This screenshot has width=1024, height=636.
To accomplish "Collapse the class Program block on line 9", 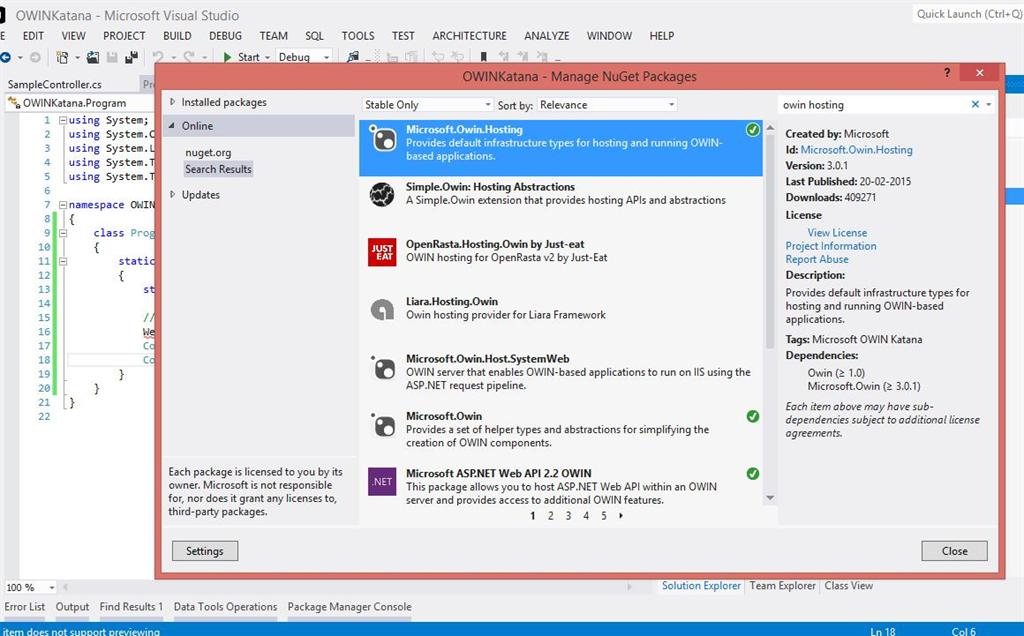I will (63, 233).
